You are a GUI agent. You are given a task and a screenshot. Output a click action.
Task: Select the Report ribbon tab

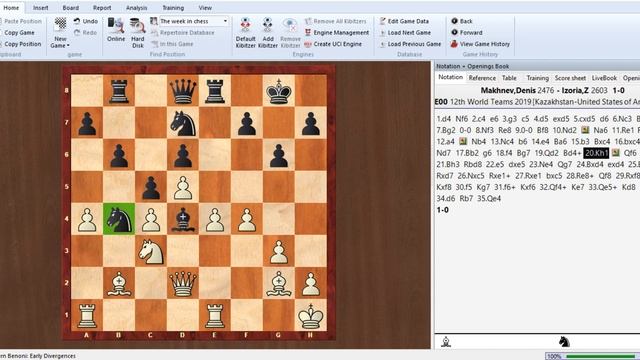pyautogui.click(x=102, y=8)
